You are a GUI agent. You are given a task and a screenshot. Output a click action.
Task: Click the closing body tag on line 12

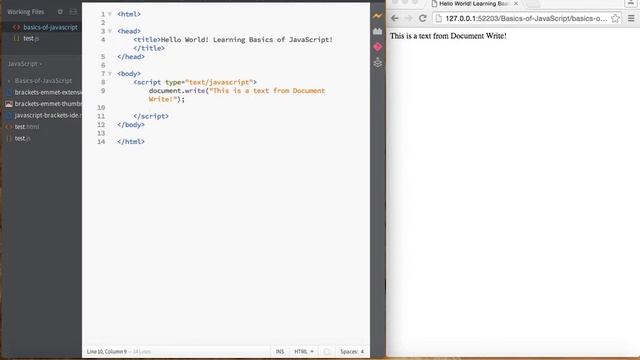click(x=131, y=125)
